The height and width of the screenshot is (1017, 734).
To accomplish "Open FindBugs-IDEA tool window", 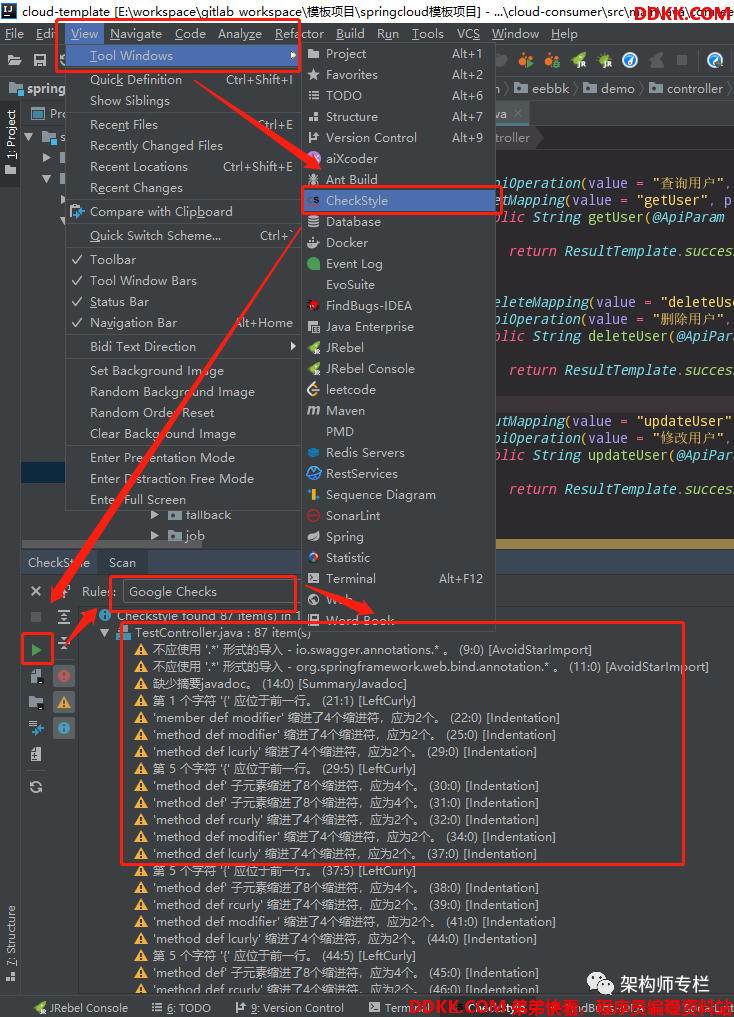I will click(398, 305).
